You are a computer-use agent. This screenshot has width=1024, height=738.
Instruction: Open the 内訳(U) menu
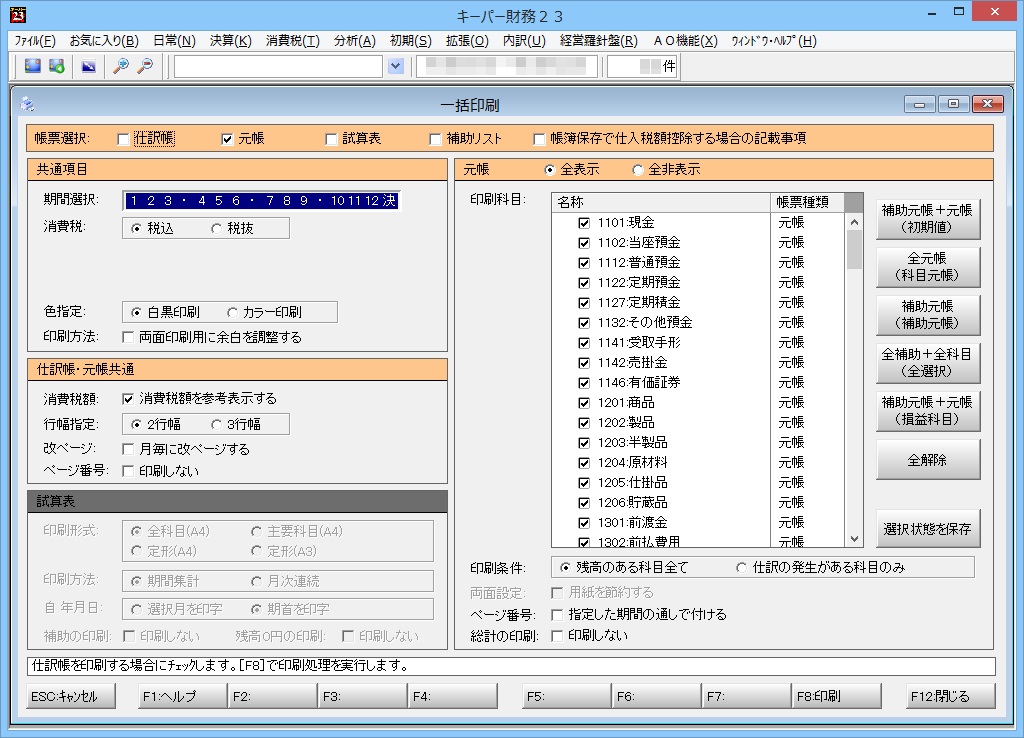pyautogui.click(x=524, y=40)
